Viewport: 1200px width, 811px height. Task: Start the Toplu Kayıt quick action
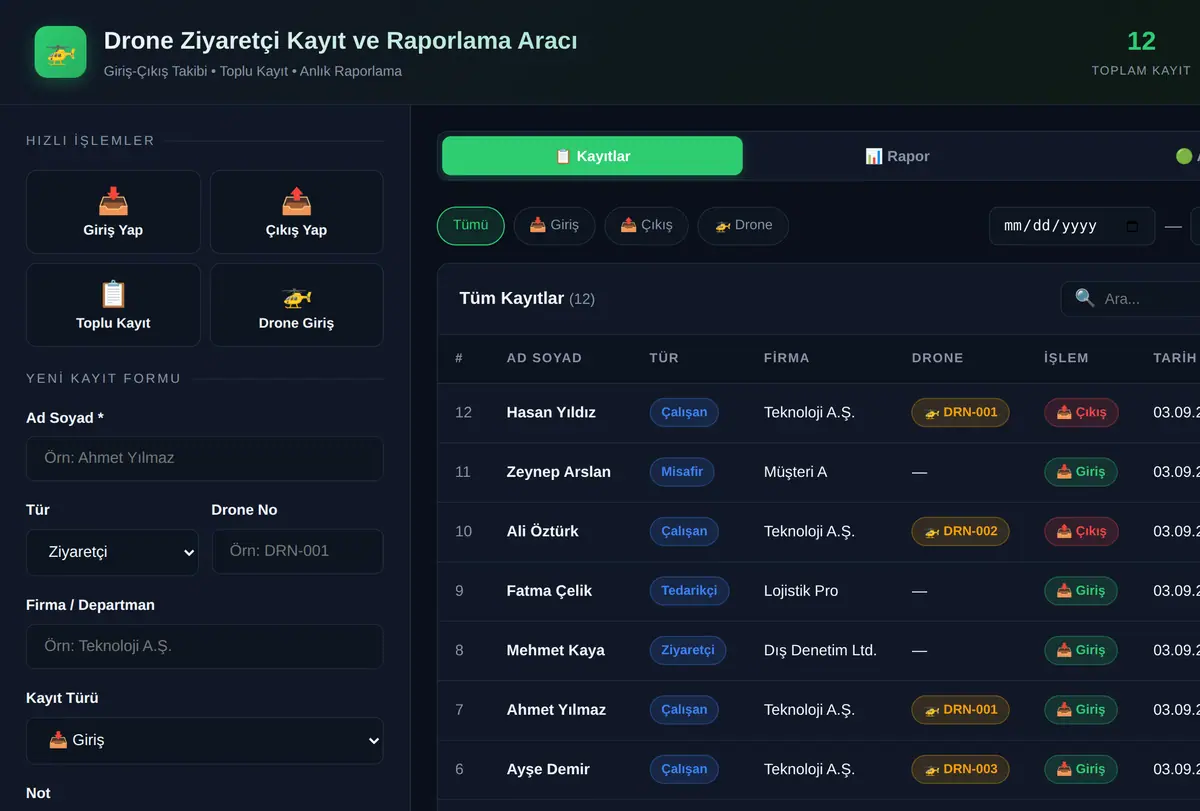pos(113,305)
